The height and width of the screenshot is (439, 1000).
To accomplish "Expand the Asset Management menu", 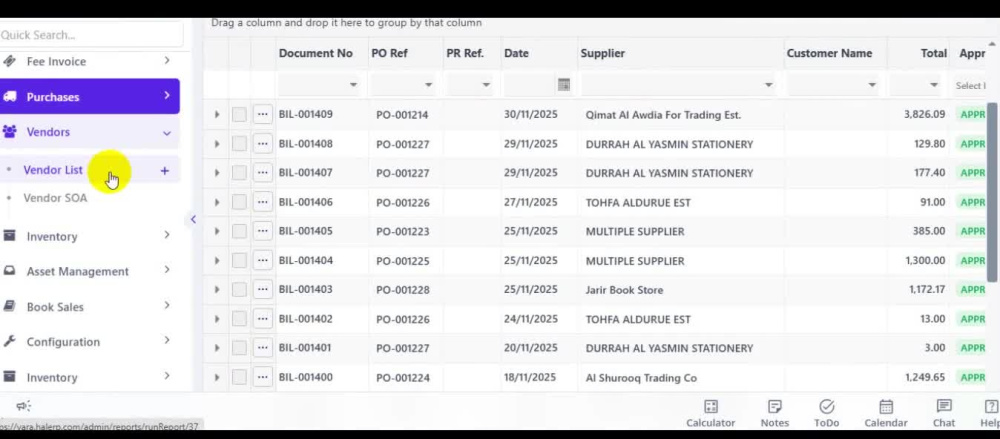I will pyautogui.click(x=166, y=271).
